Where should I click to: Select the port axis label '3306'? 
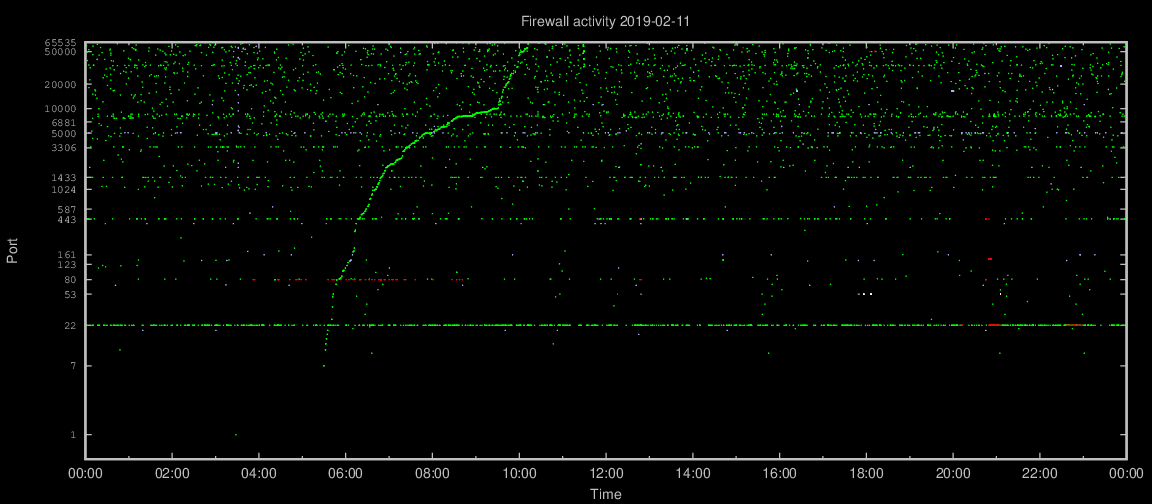[63, 148]
